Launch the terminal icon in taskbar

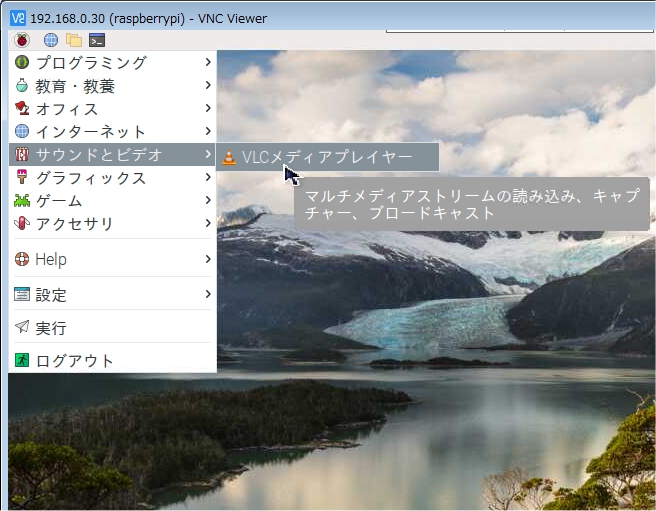click(x=97, y=40)
